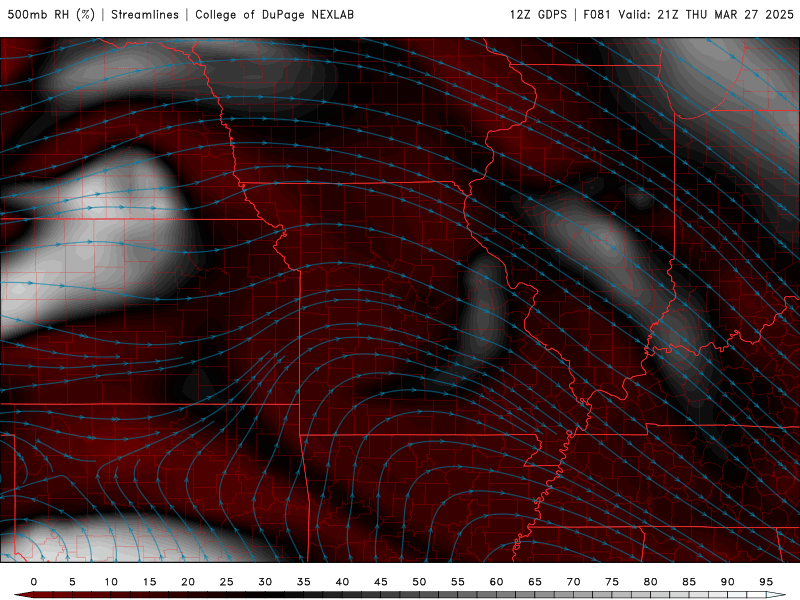Click the "500mb RH (%)" title text

pyautogui.click(x=51, y=14)
